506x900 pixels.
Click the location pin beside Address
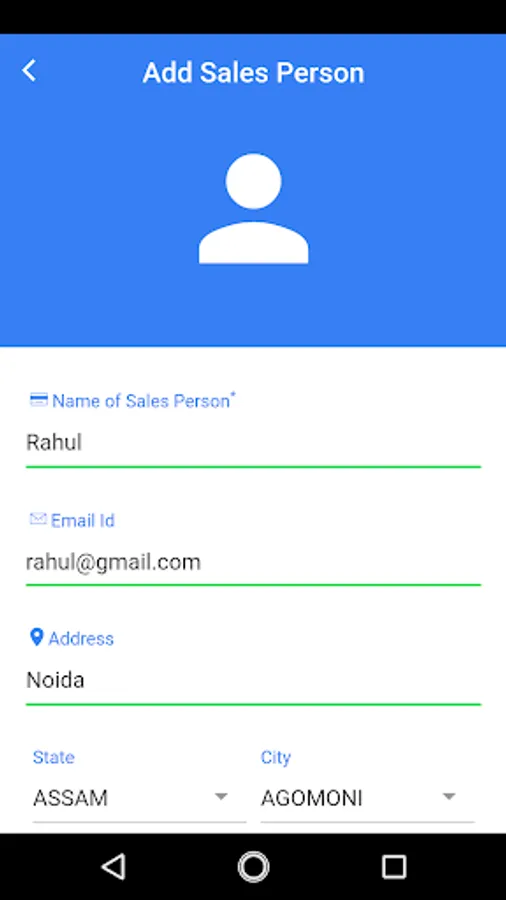coord(37,637)
